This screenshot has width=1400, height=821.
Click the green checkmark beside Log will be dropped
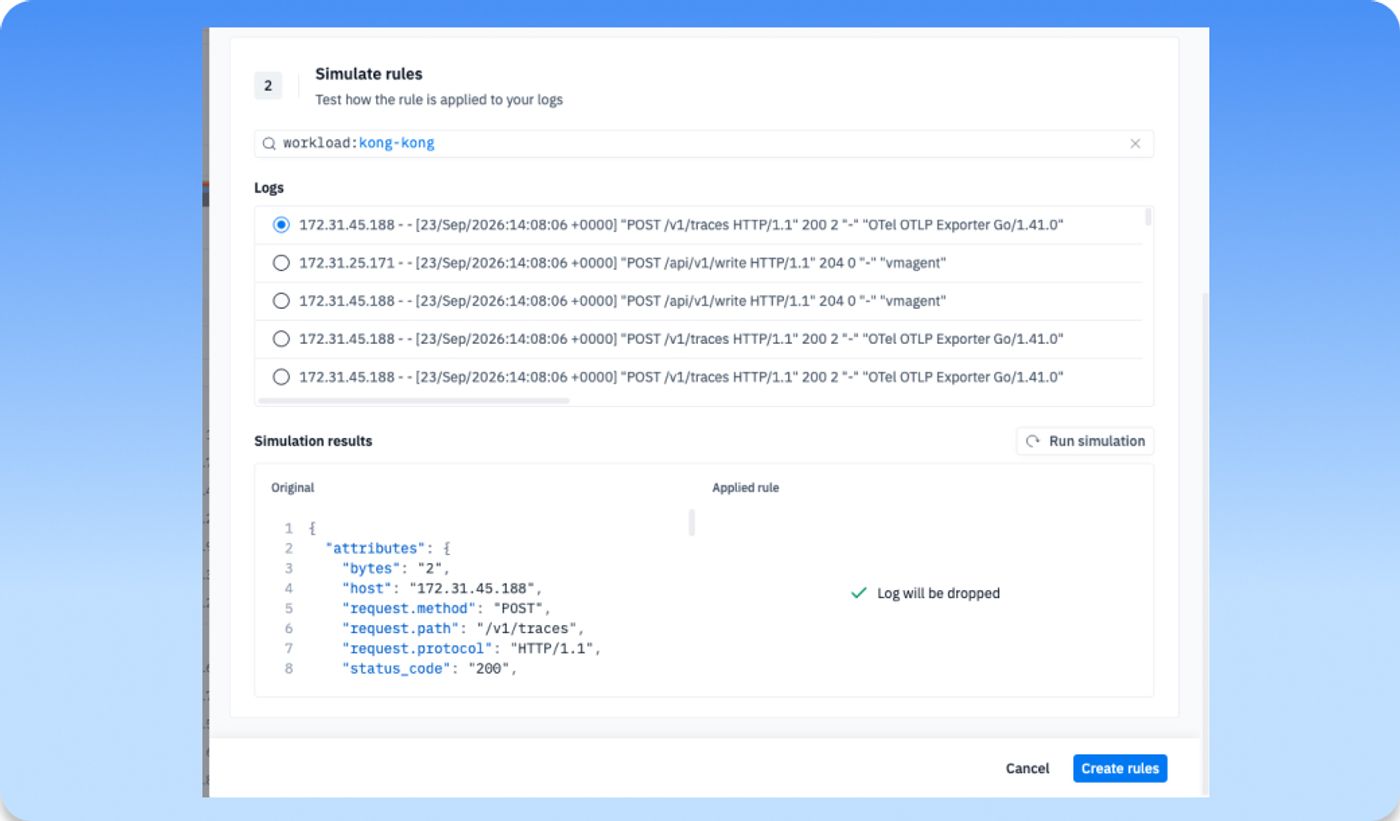858,593
